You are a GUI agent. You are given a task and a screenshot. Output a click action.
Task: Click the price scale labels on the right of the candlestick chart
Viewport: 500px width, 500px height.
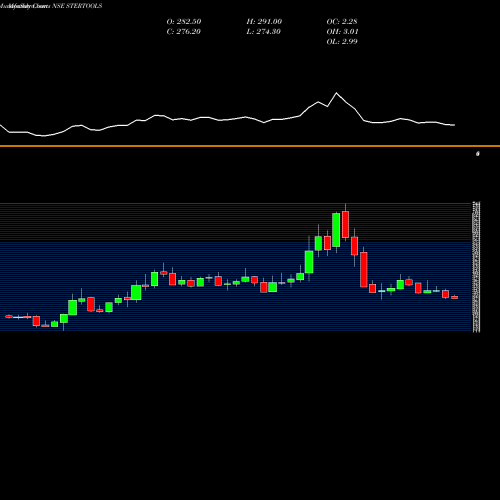pos(476,267)
